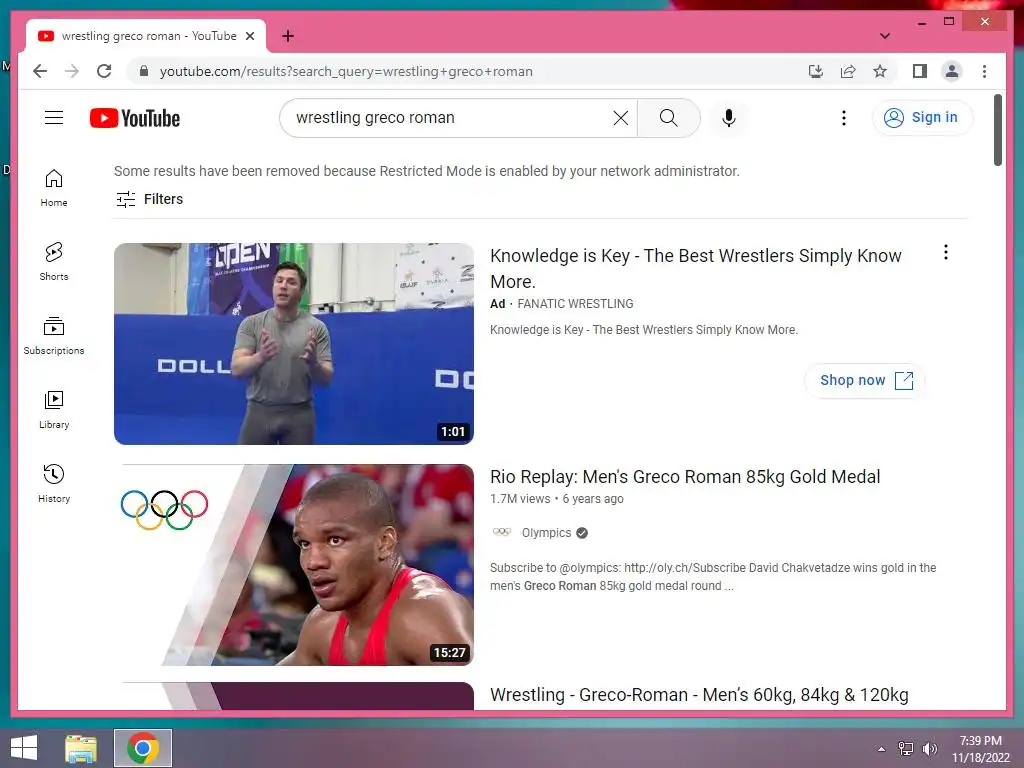Open the Rio Replay video thumbnail
The height and width of the screenshot is (768, 1024).
(294, 564)
